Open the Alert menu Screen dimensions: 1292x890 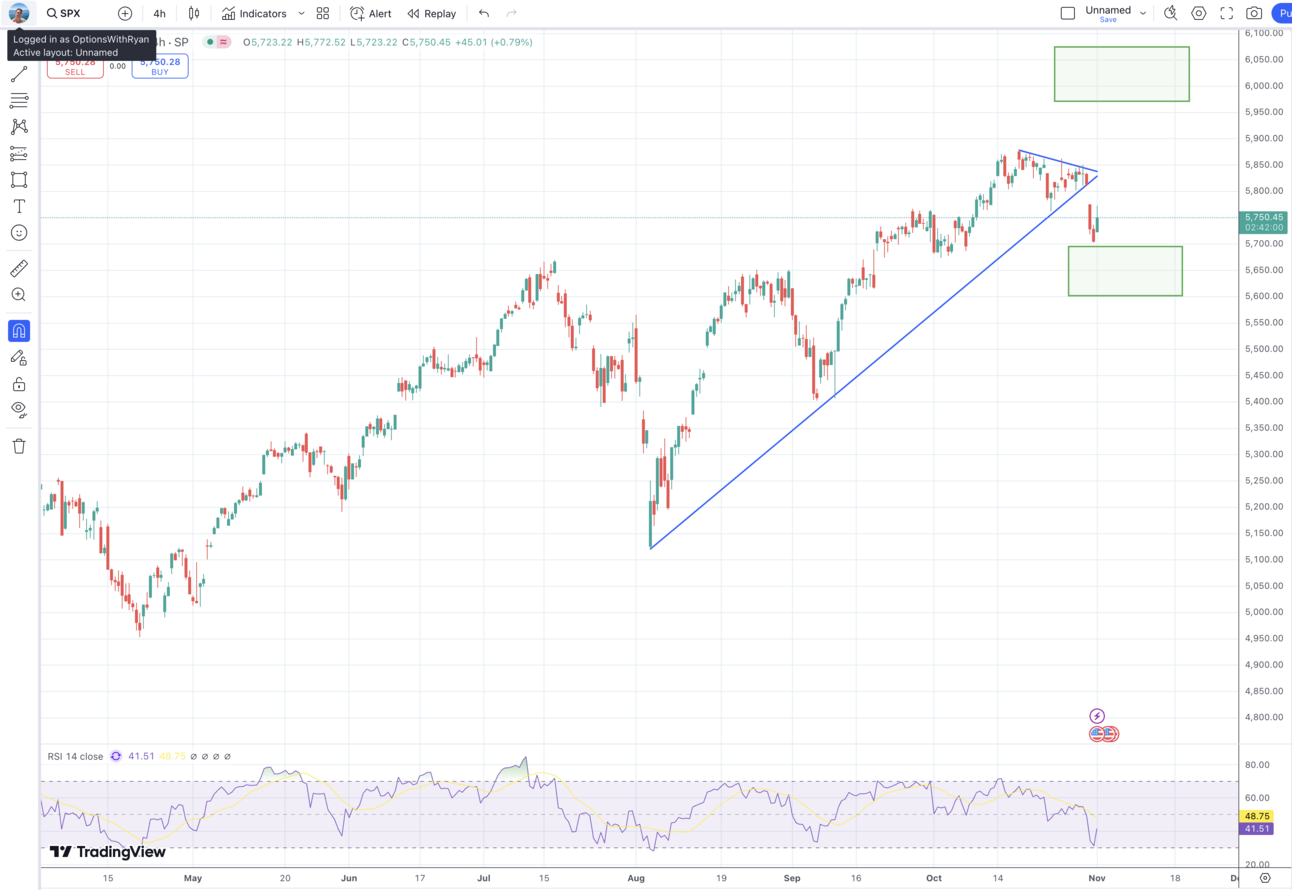[370, 13]
